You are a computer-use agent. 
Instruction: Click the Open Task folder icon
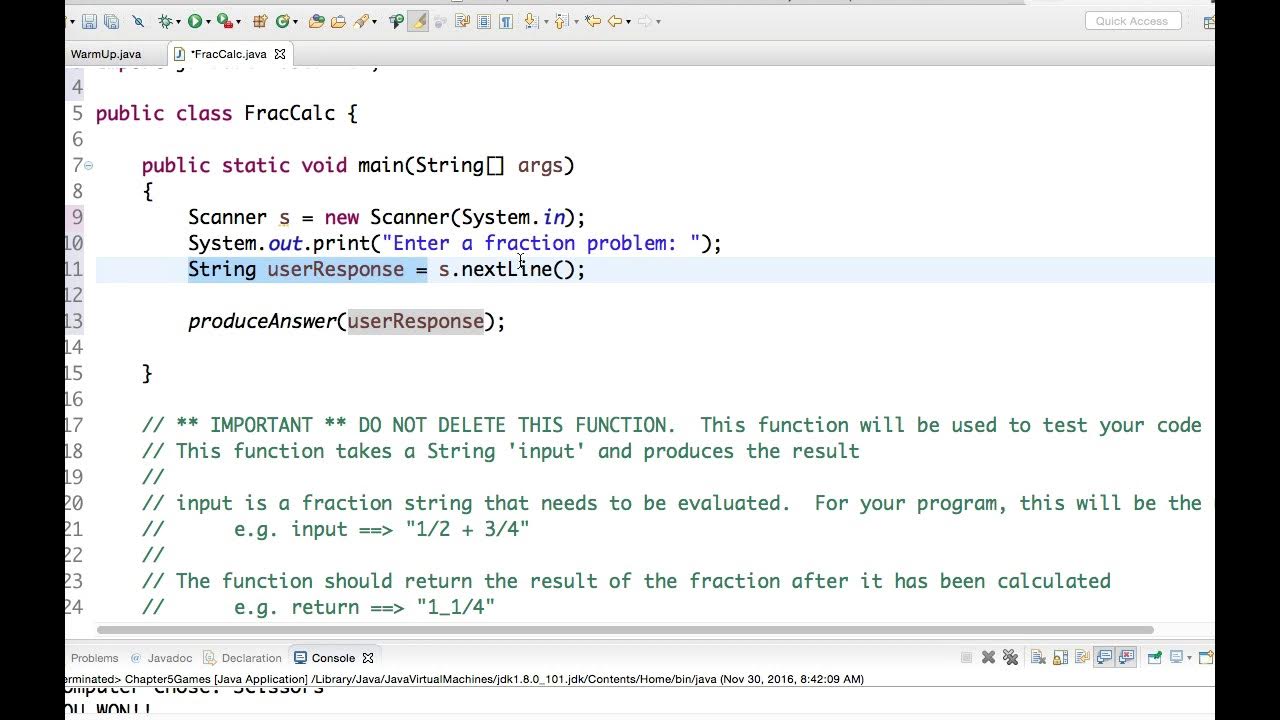tap(338, 21)
